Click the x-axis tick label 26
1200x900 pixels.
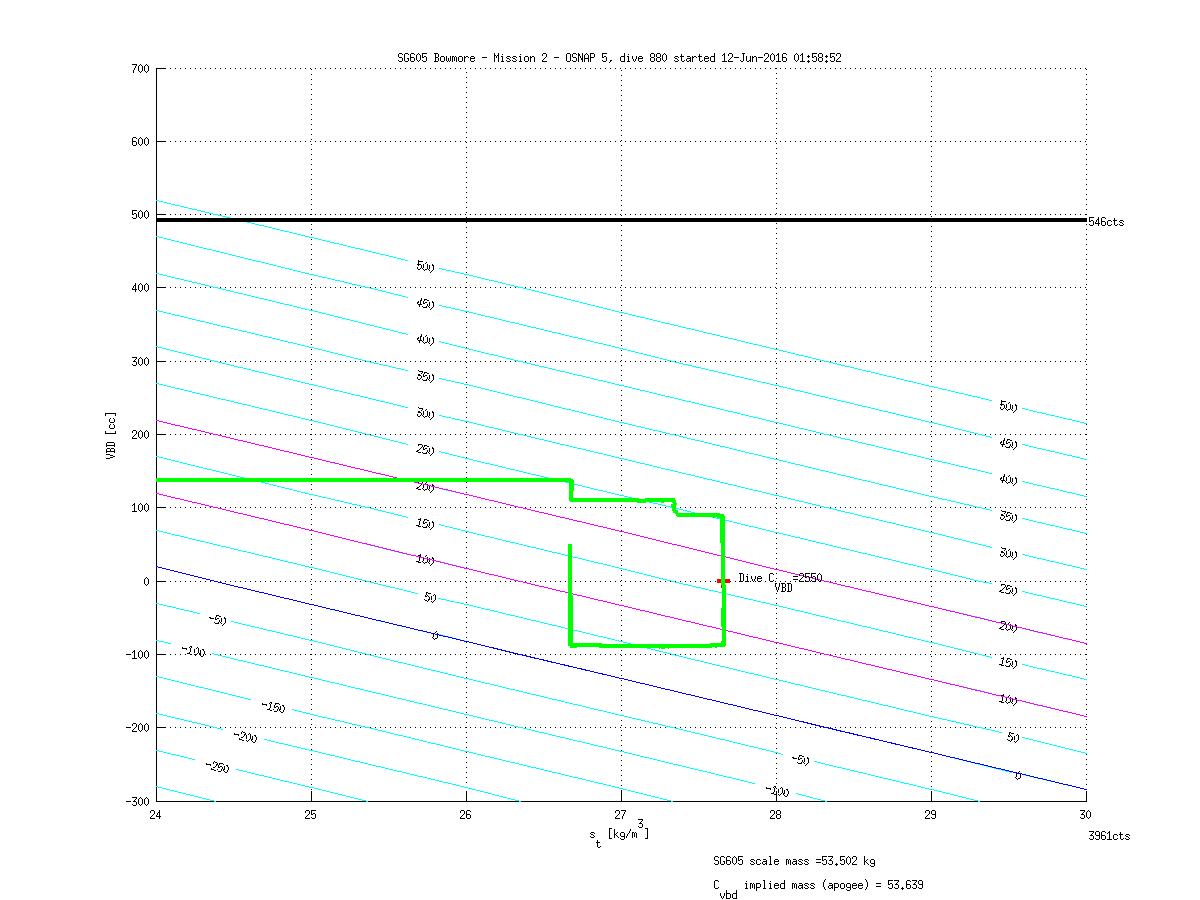click(466, 815)
